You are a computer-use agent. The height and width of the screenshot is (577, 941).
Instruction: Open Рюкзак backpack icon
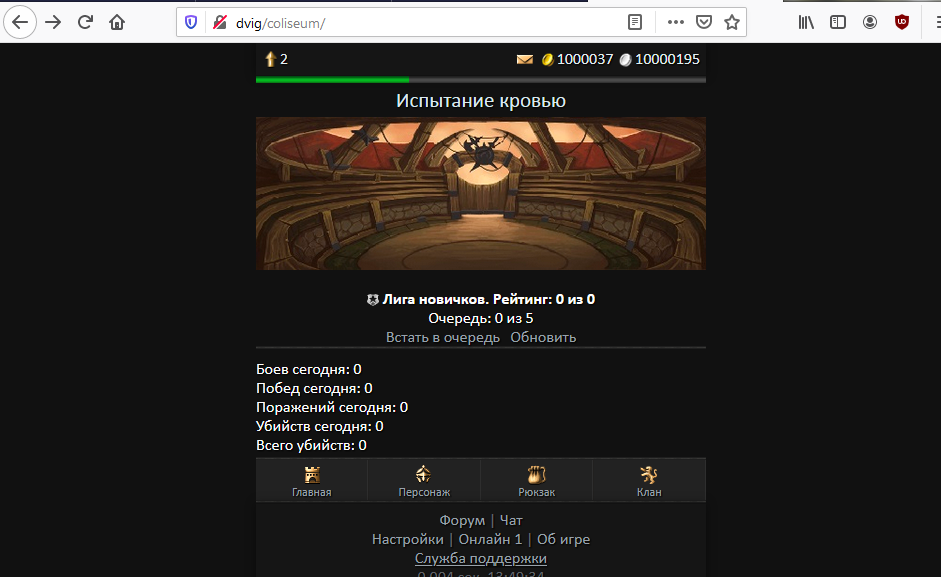click(x=537, y=474)
